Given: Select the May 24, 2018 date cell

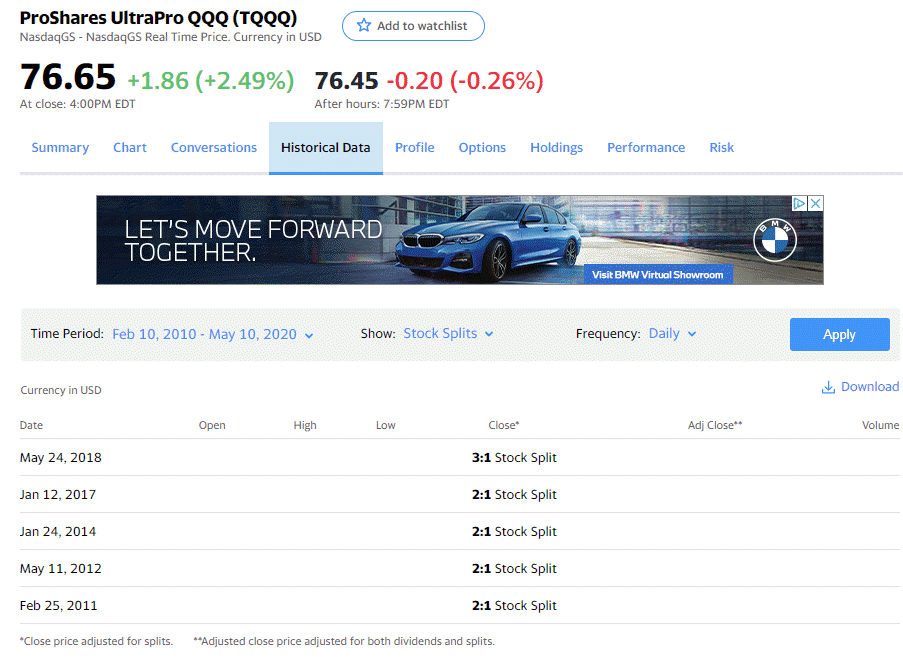Looking at the screenshot, I should pos(60,458).
